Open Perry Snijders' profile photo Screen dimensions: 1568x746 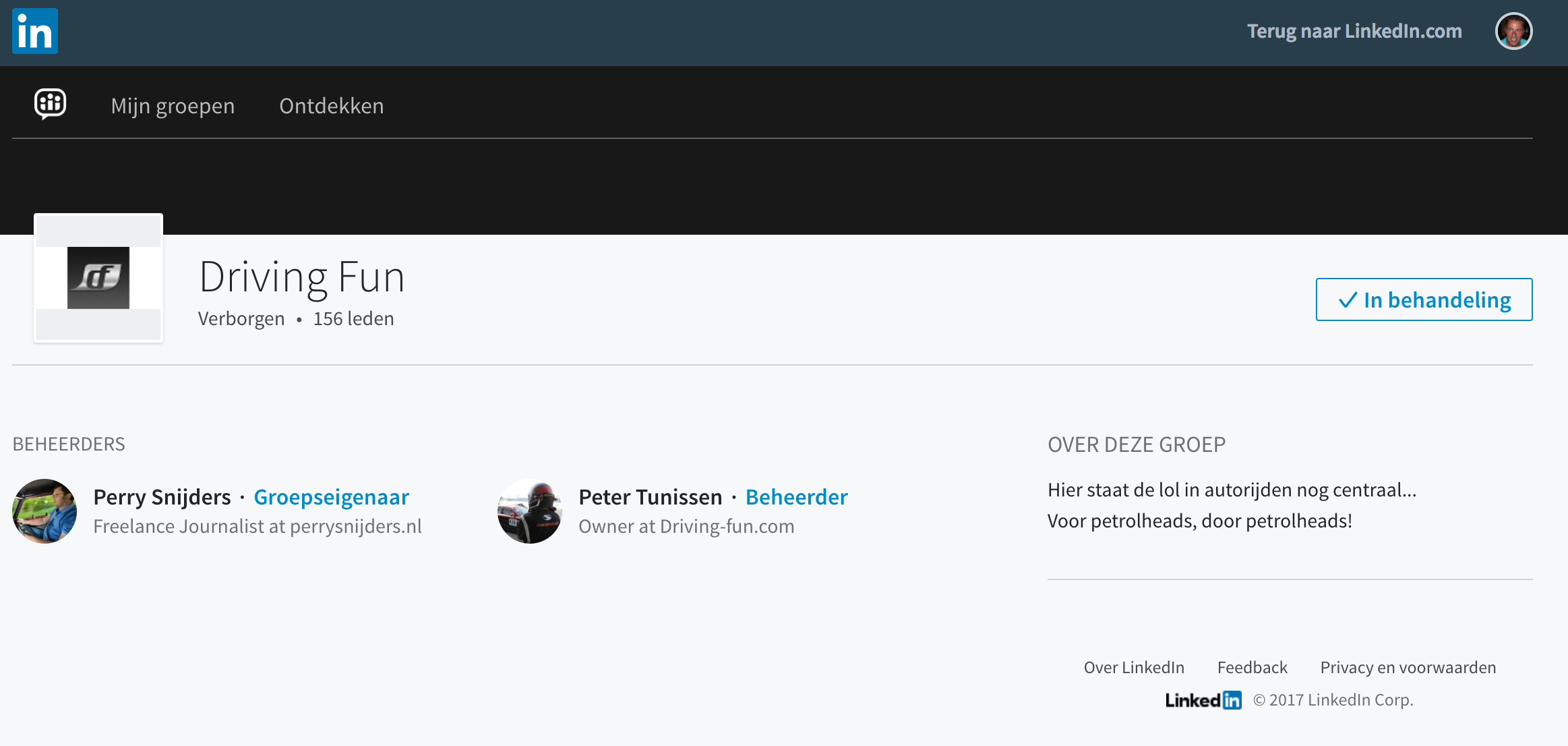pos(44,511)
